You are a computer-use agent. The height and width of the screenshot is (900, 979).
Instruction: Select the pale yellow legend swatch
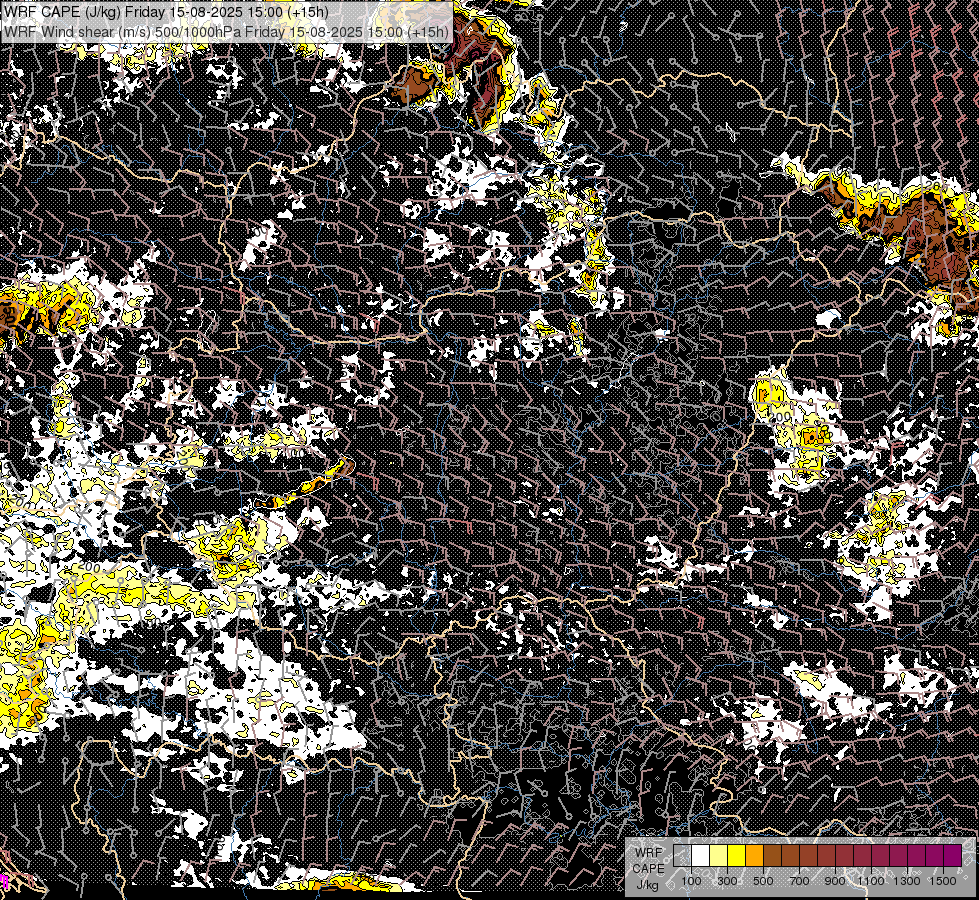pos(718,855)
